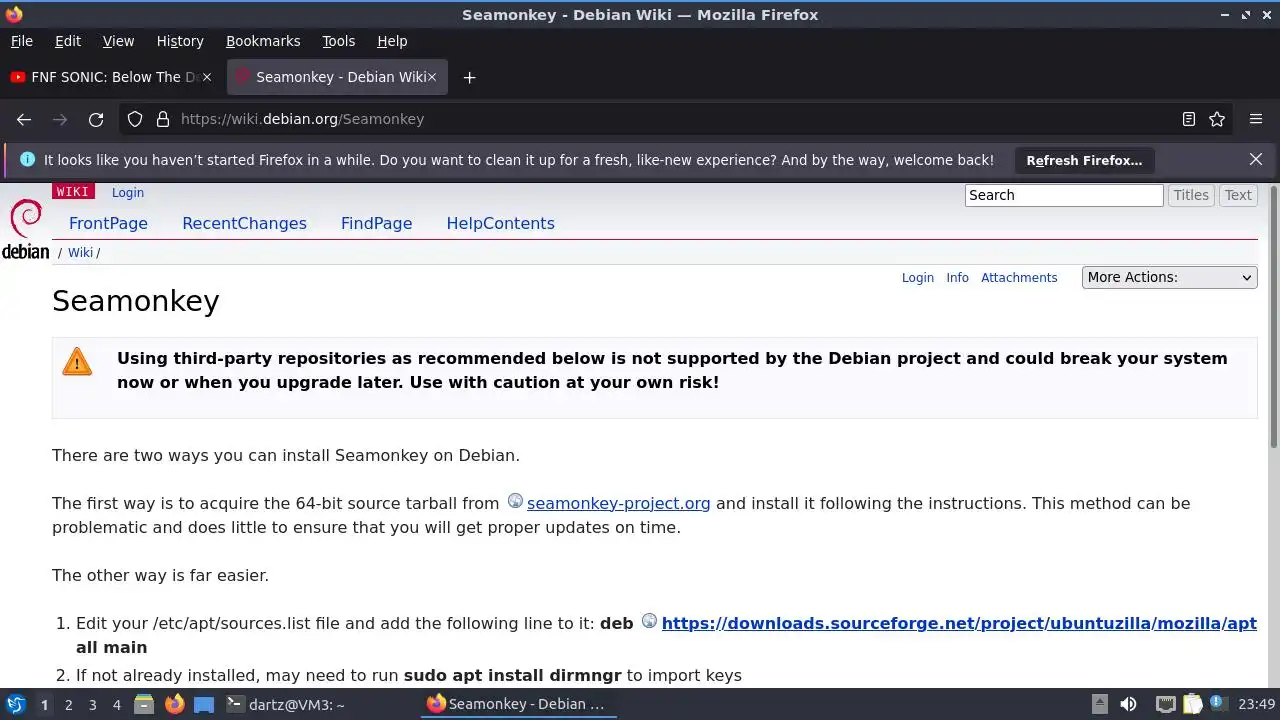Open the Attachments link

coord(1019,277)
